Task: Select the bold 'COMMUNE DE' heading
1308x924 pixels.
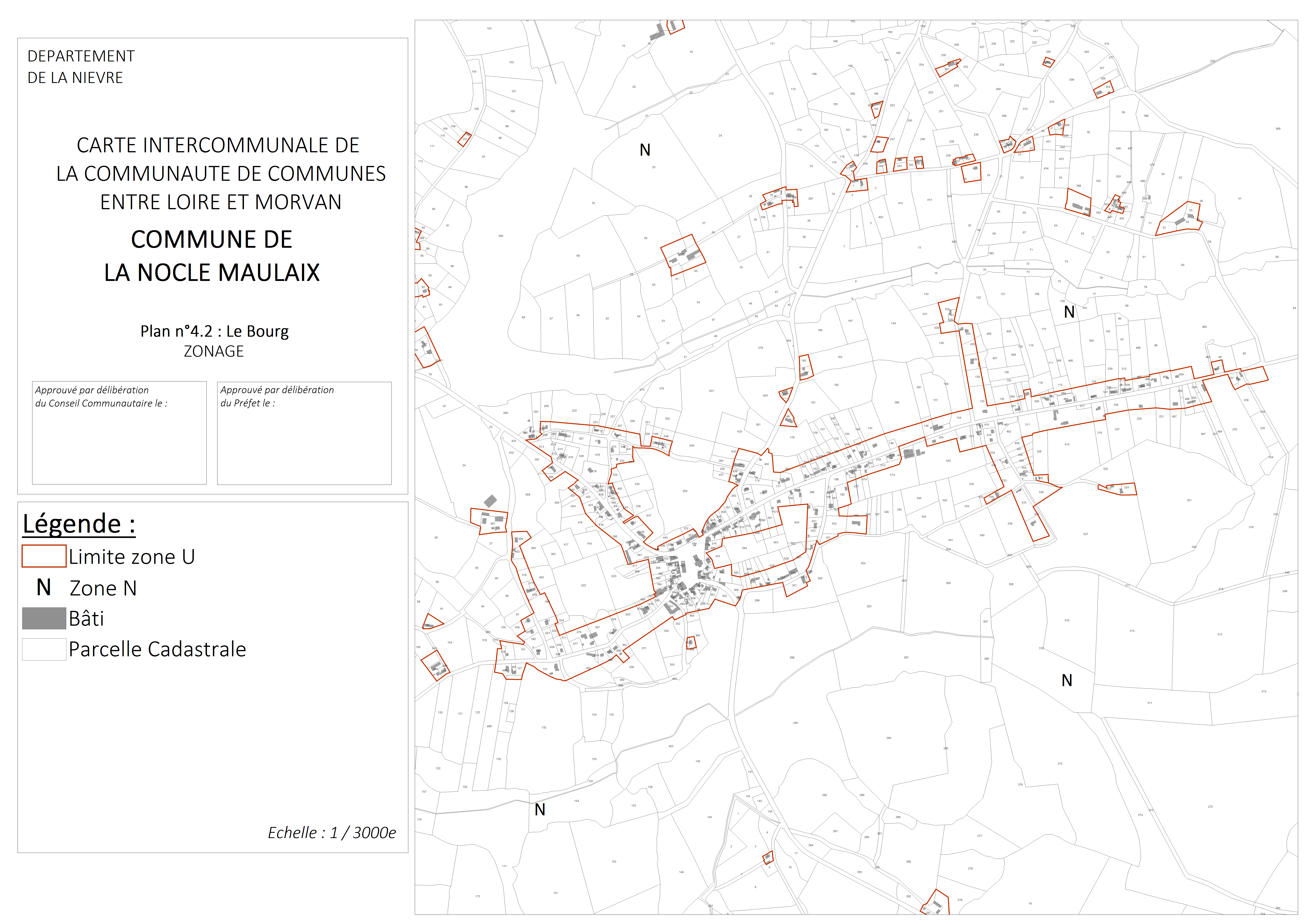Action: 212,239
